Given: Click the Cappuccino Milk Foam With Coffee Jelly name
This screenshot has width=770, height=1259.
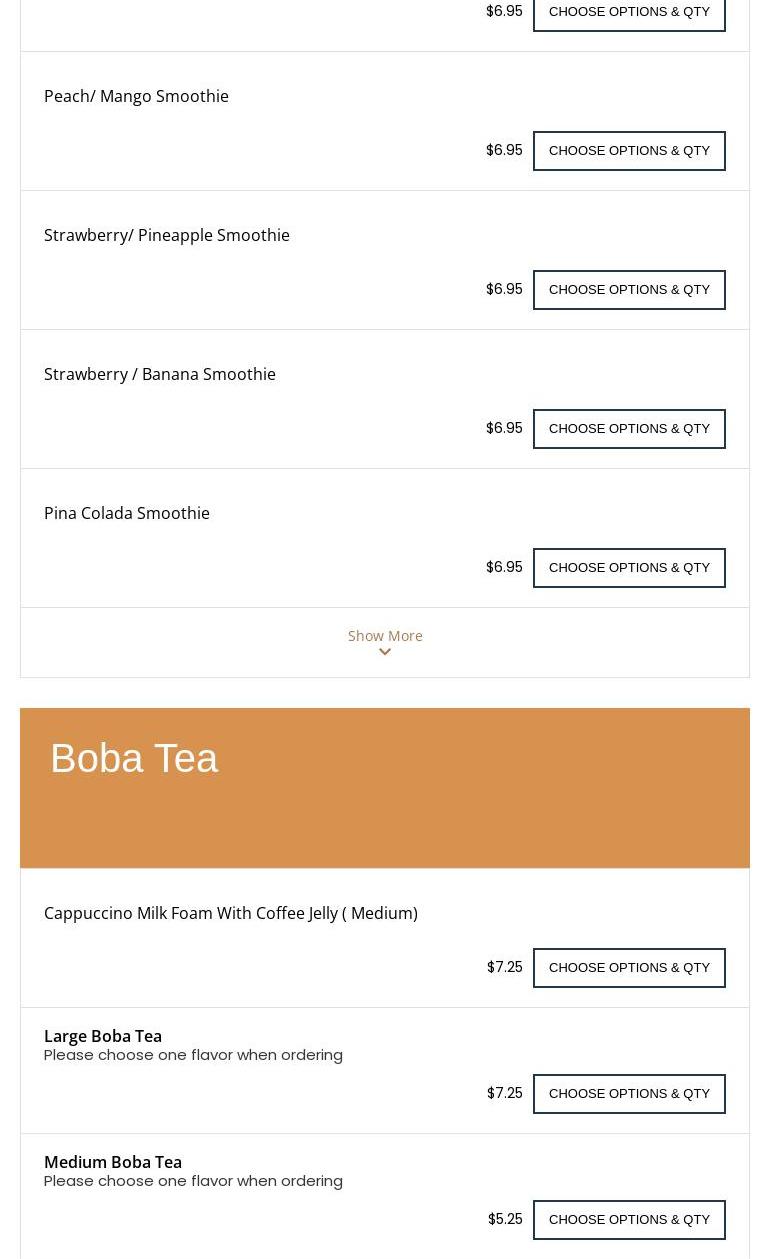Looking at the screenshot, I should [x=231, y=913].
